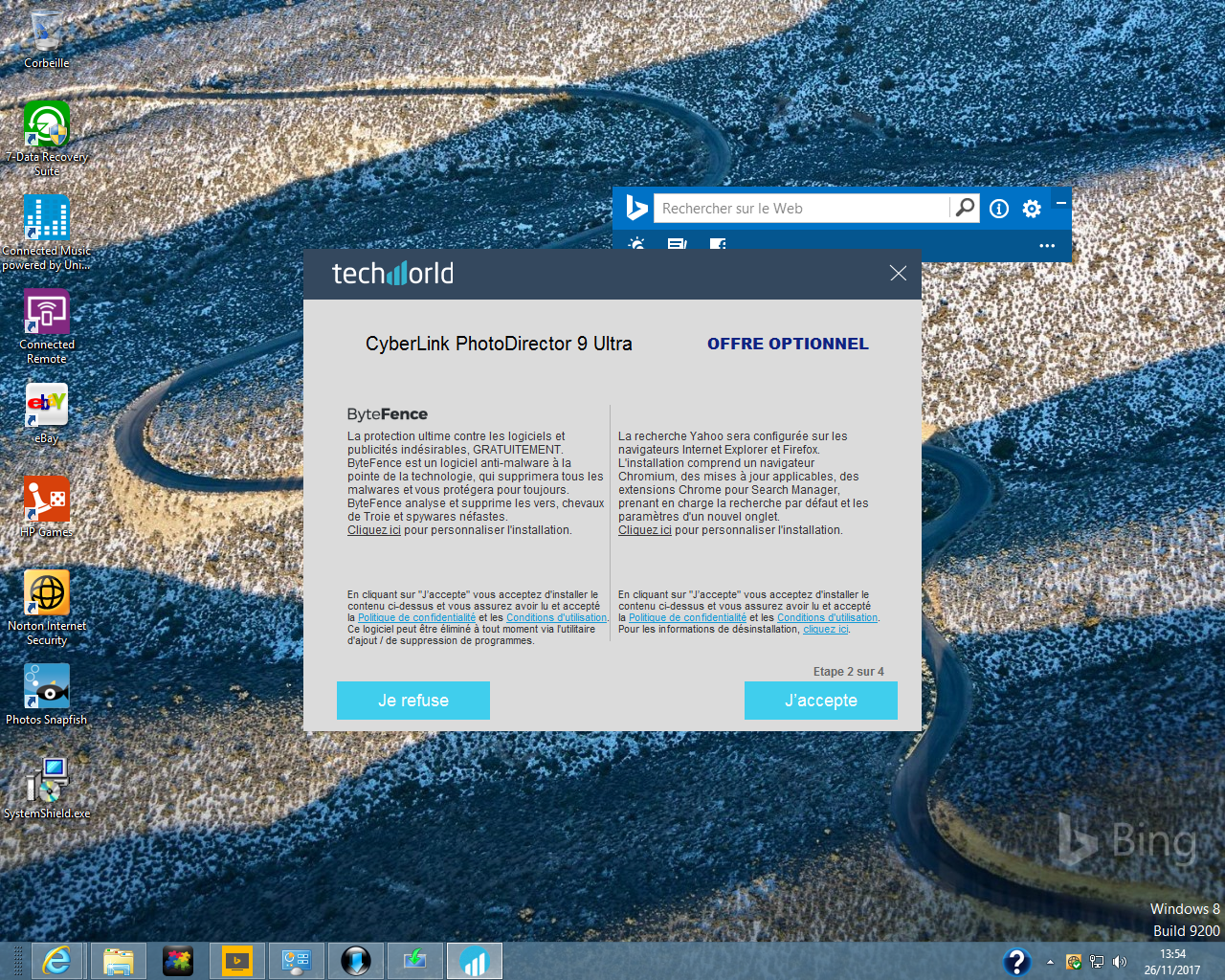
Task: Open Yahoo offer Politique de confidentialité link
Action: [687, 618]
